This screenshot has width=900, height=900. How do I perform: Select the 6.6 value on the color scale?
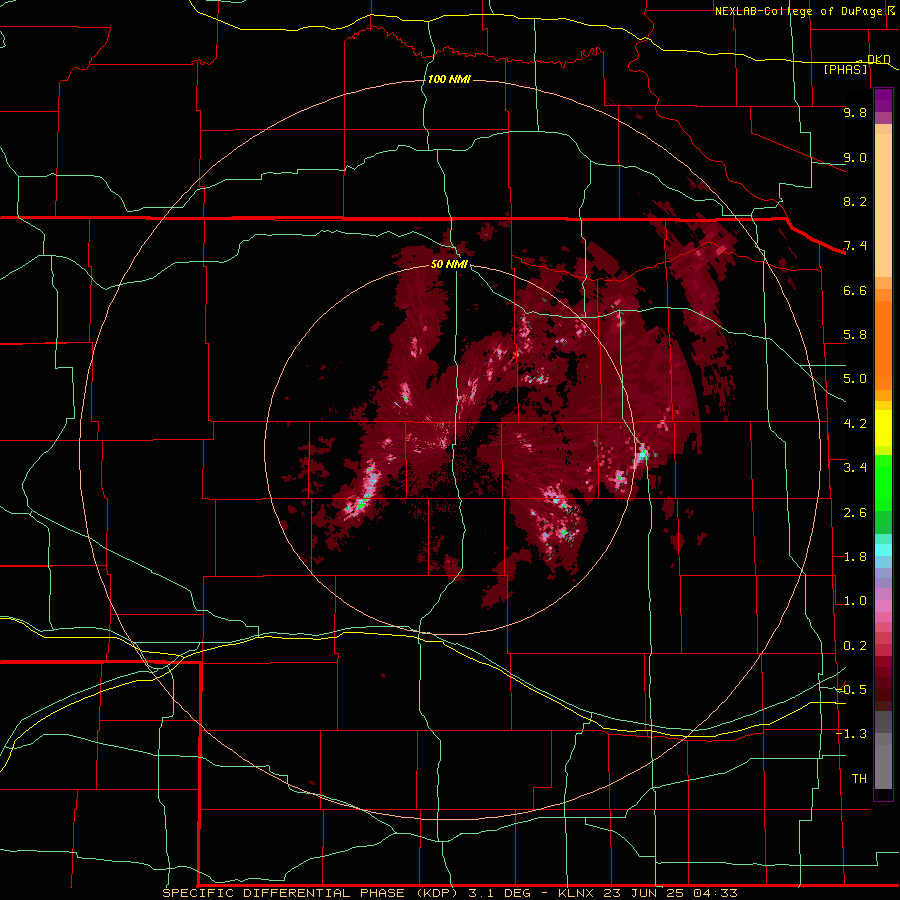[x=855, y=290]
